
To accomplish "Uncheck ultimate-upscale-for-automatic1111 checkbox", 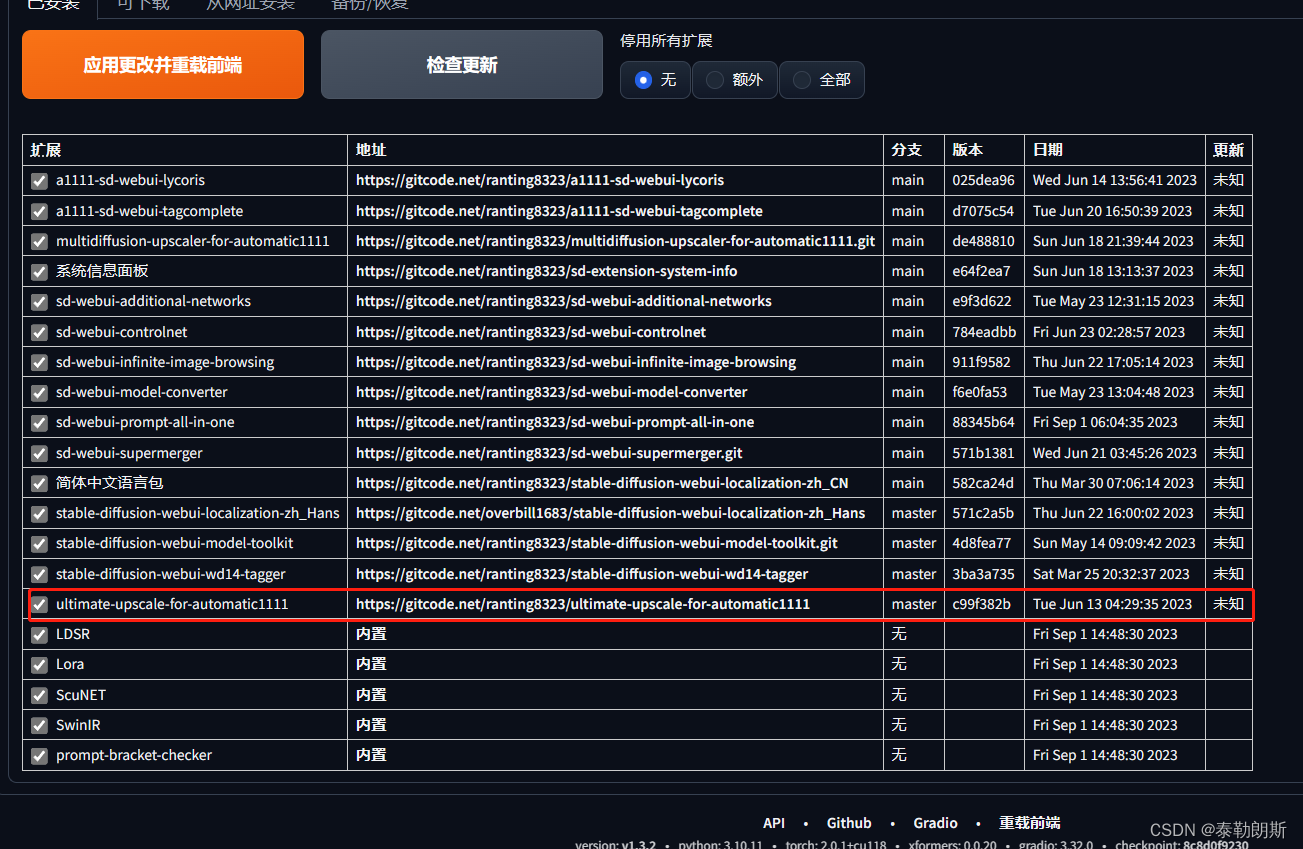I will pos(39,604).
